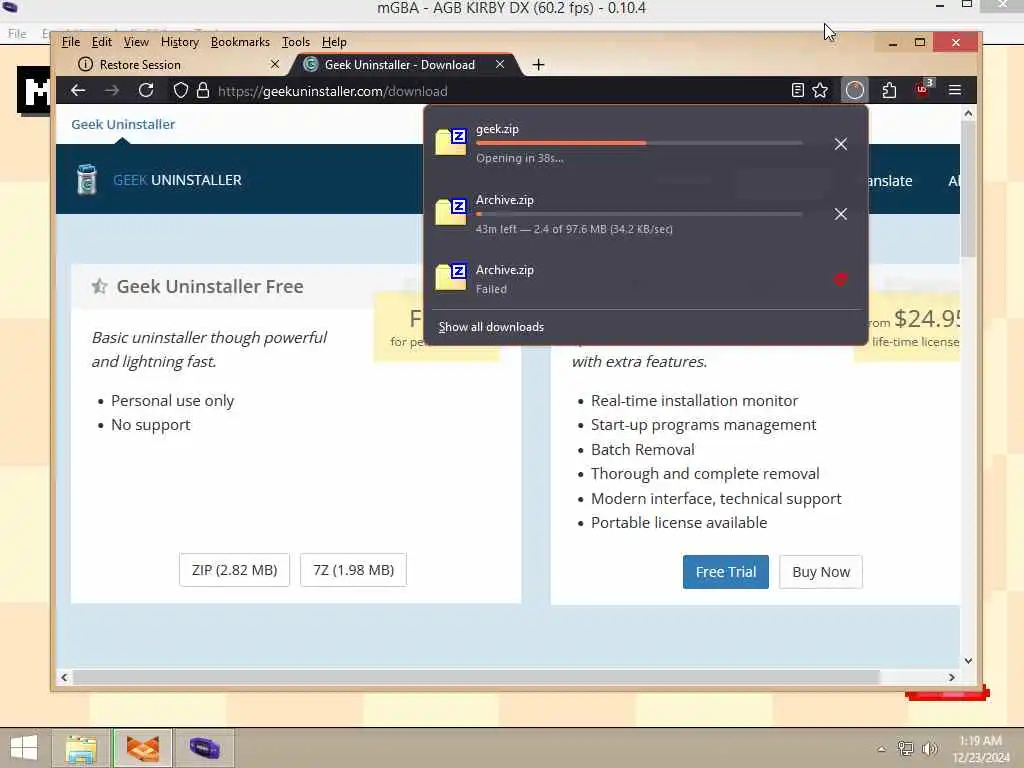Click the Free Trial button

(x=726, y=571)
